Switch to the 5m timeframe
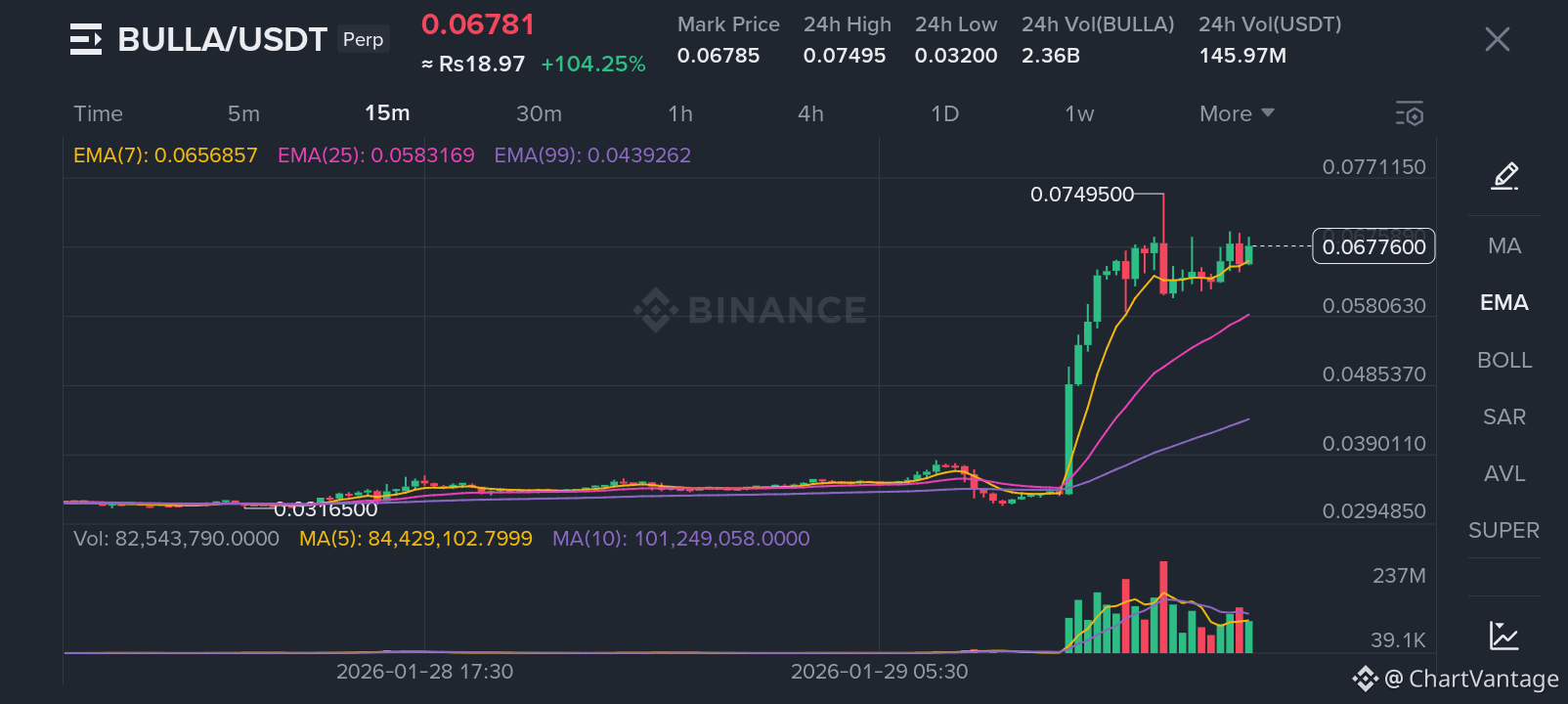The width and height of the screenshot is (1568, 704). [243, 113]
